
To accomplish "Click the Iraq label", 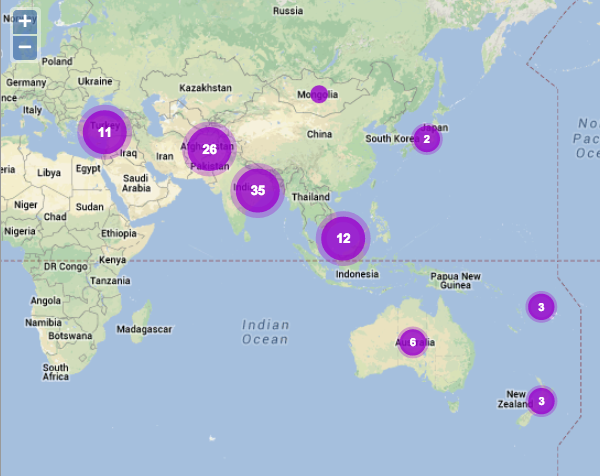I will (129, 153).
